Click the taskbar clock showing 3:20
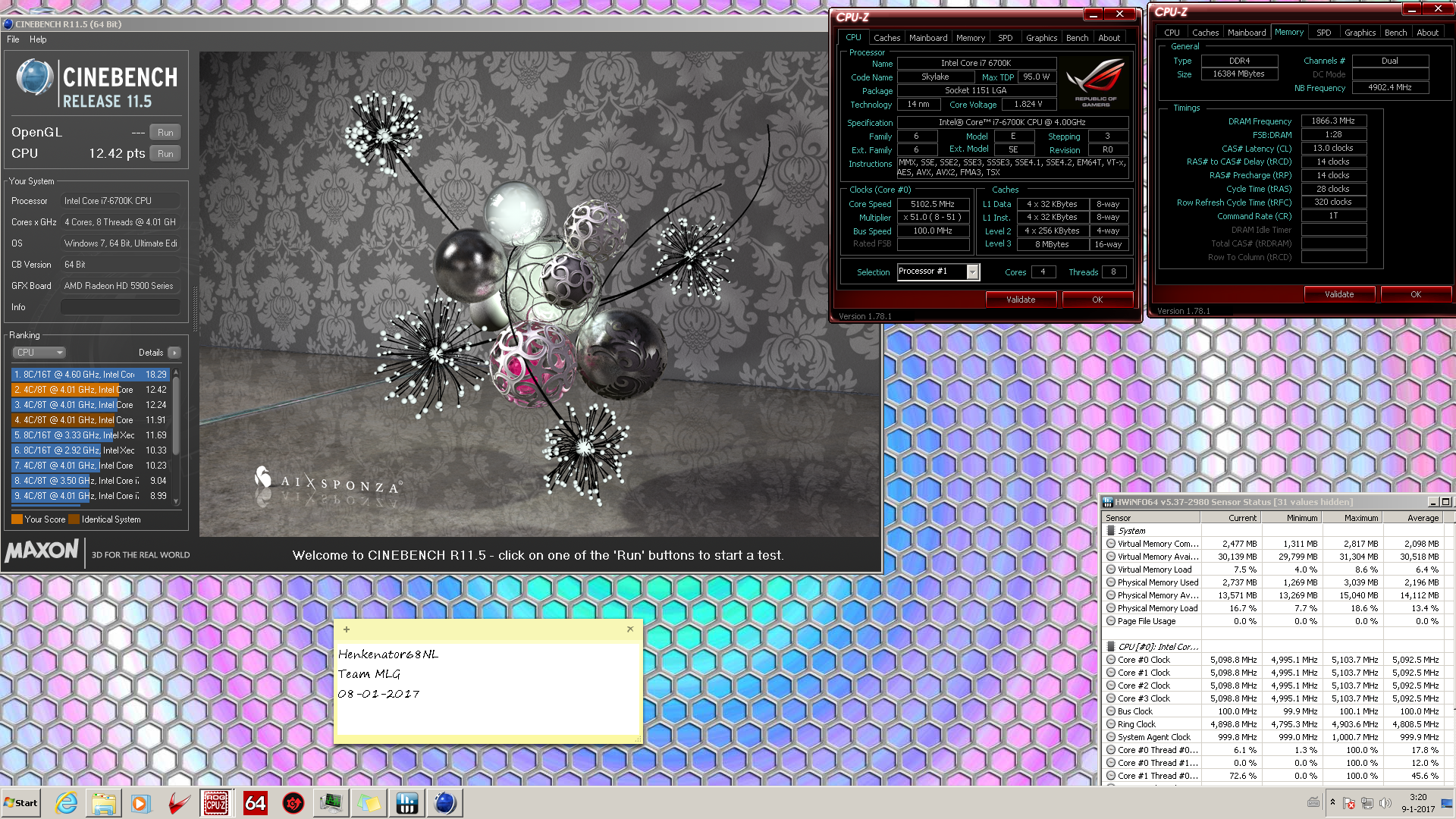The height and width of the screenshot is (819, 1456). click(1417, 803)
